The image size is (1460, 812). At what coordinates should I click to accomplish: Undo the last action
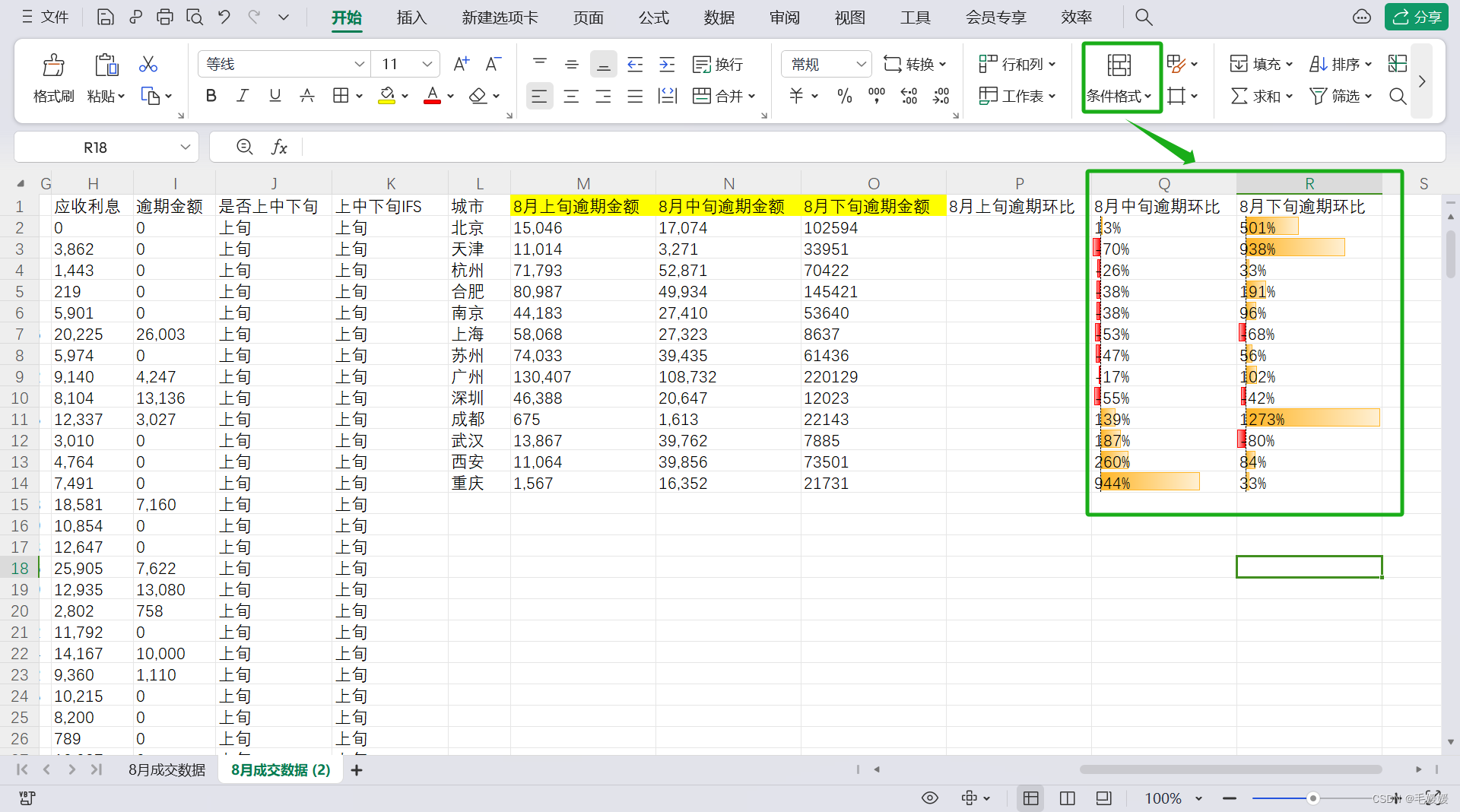pos(224,17)
